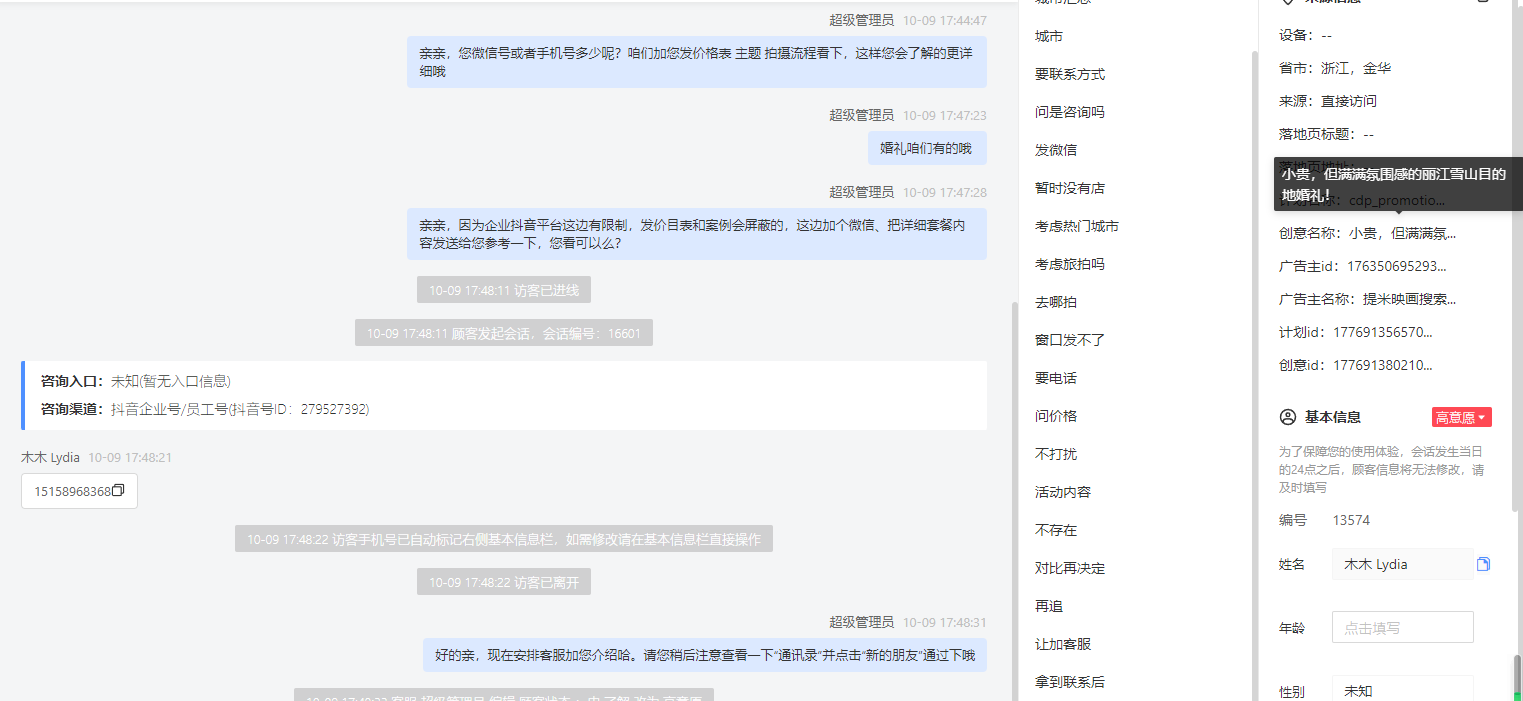The width and height of the screenshot is (1523, 701).
Task: Click the message about 企业抖音平台 限制
Action: [x=696, y=234]
